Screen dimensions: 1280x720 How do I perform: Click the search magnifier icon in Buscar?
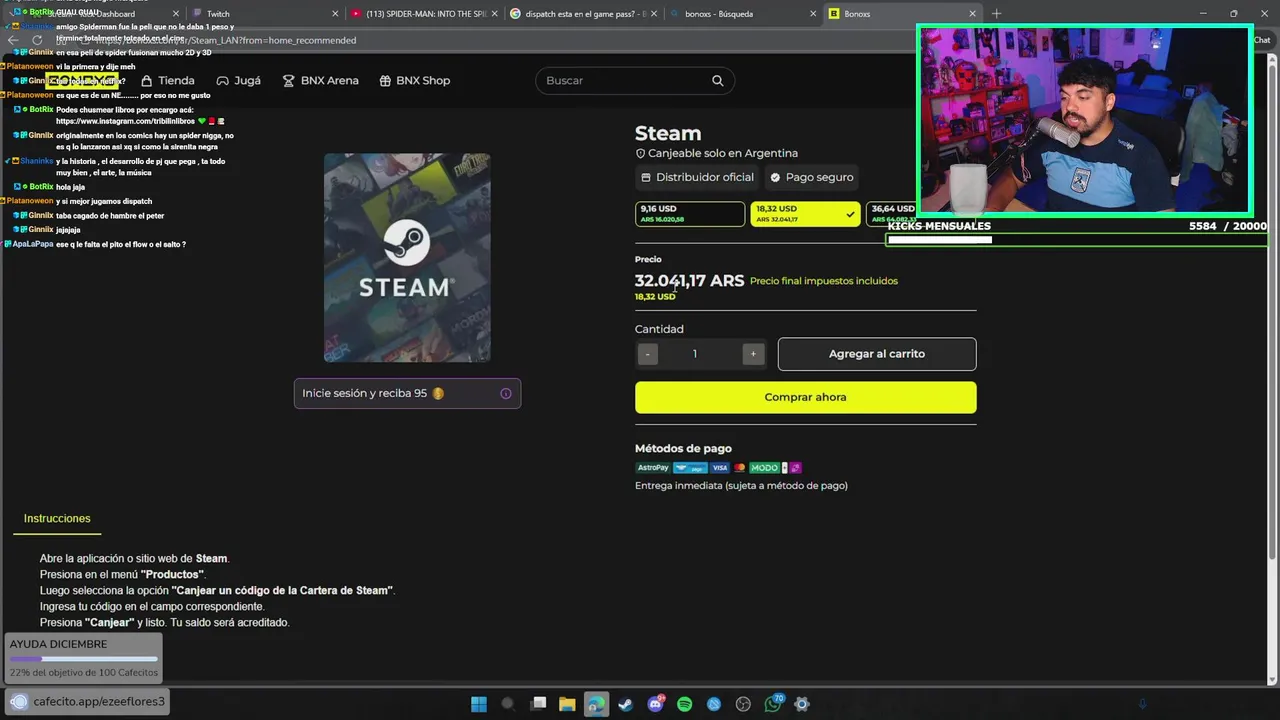(717, 80)
